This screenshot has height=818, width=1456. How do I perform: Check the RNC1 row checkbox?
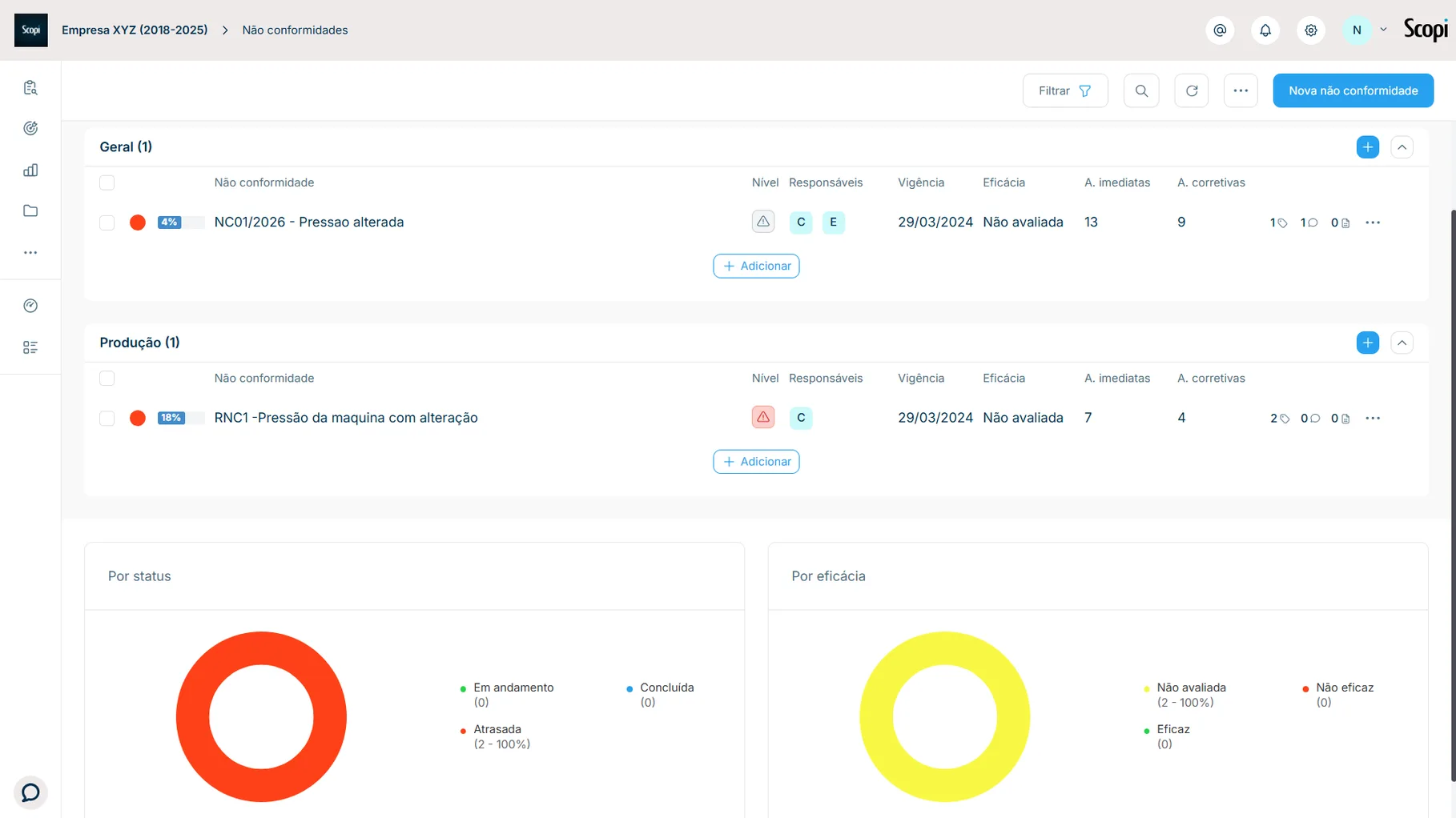coord(107,418)
